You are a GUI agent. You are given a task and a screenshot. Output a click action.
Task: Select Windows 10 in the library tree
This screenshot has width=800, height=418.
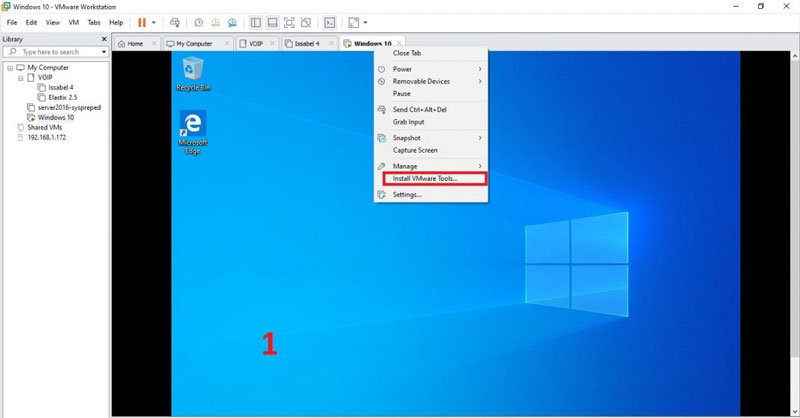tap(56, 117)
